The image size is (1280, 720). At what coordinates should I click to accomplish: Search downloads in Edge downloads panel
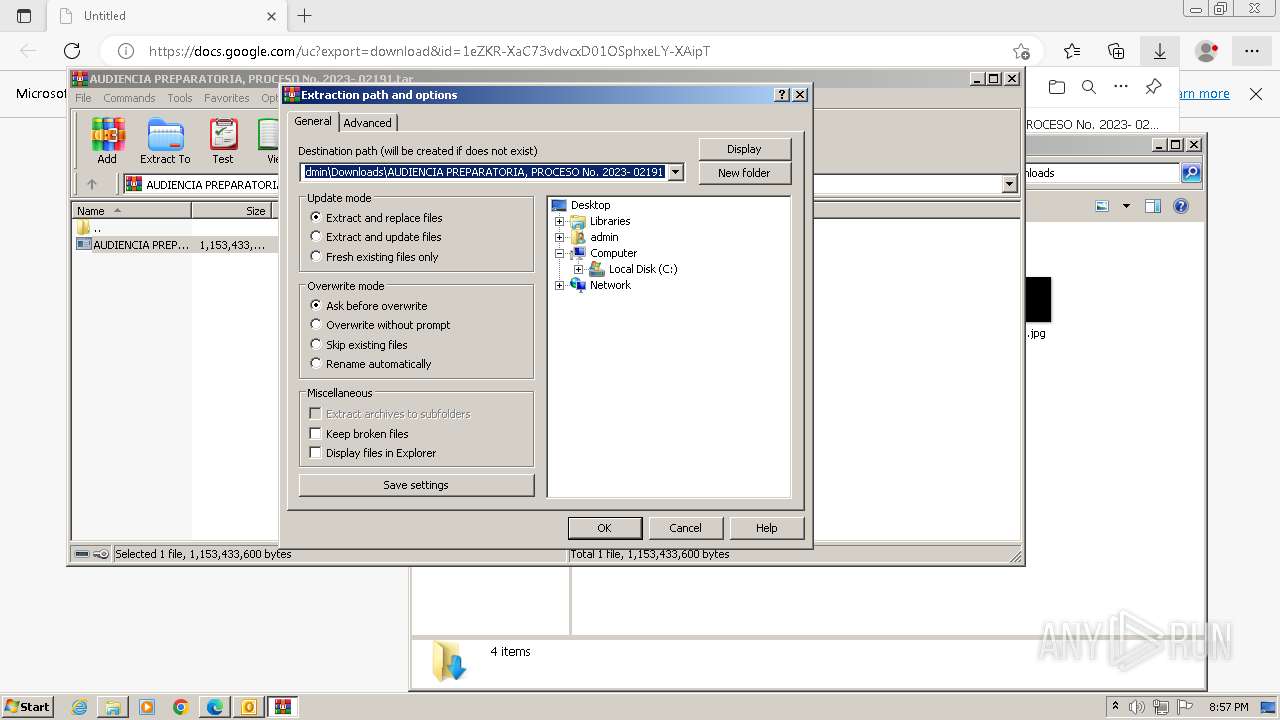coord(1089,87)
